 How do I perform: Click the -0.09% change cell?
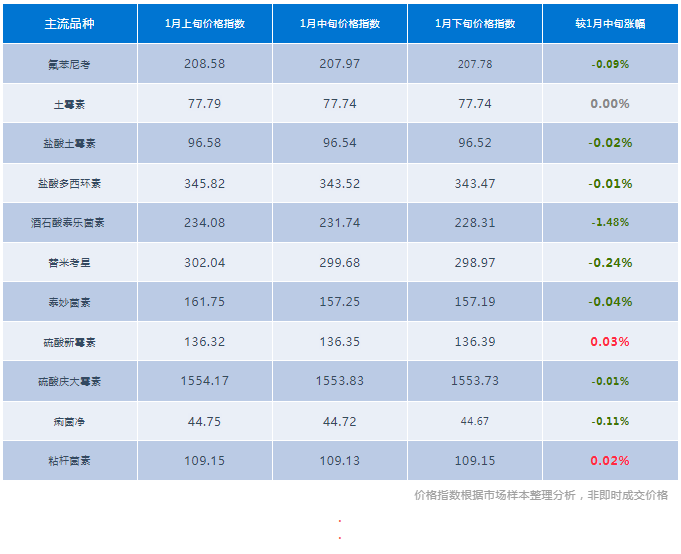(x=610, y=64)
